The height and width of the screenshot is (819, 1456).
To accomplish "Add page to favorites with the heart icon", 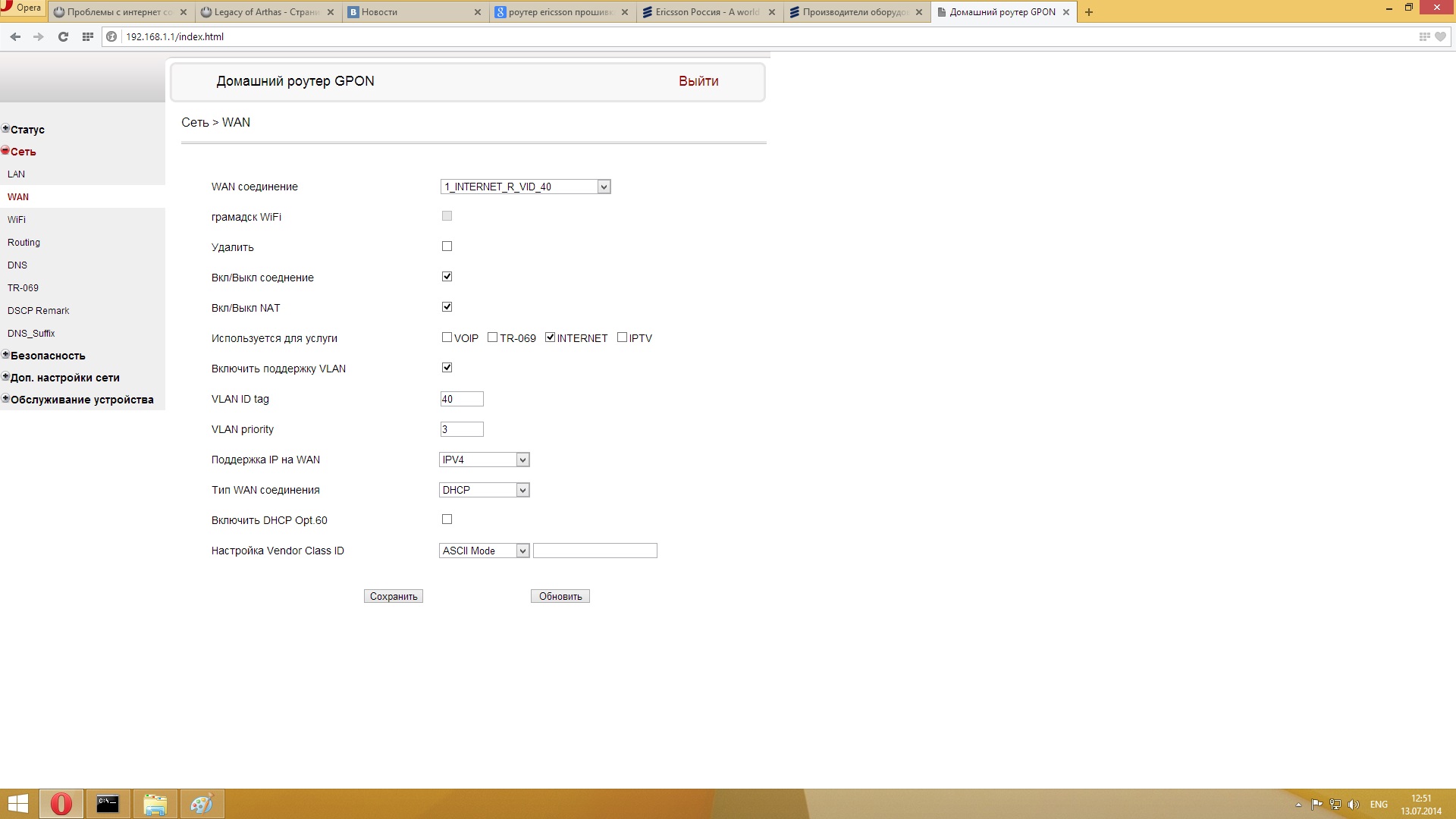I will (x=1440, y=36).
